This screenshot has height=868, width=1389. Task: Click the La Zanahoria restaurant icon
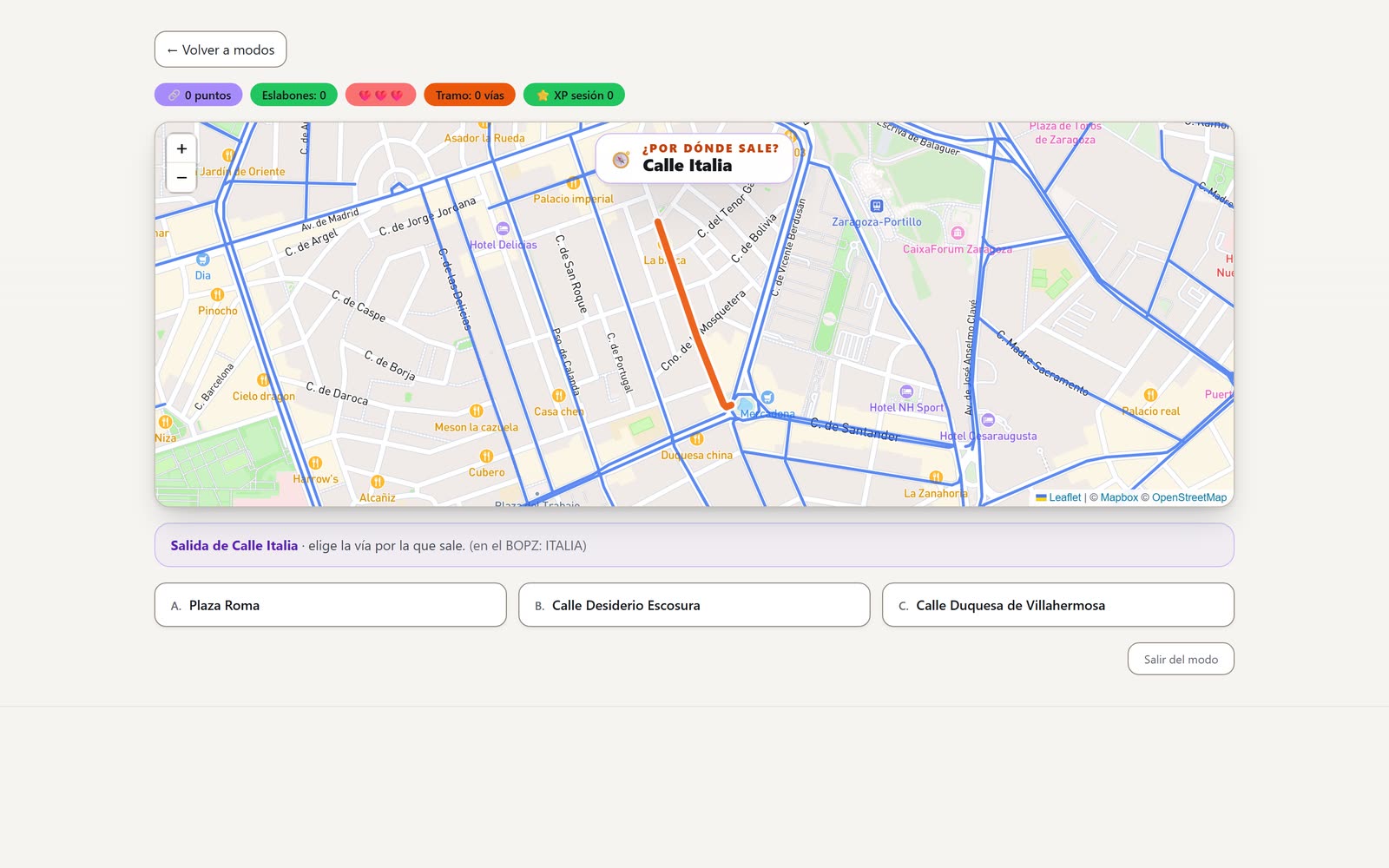click(x=936, y=477)
